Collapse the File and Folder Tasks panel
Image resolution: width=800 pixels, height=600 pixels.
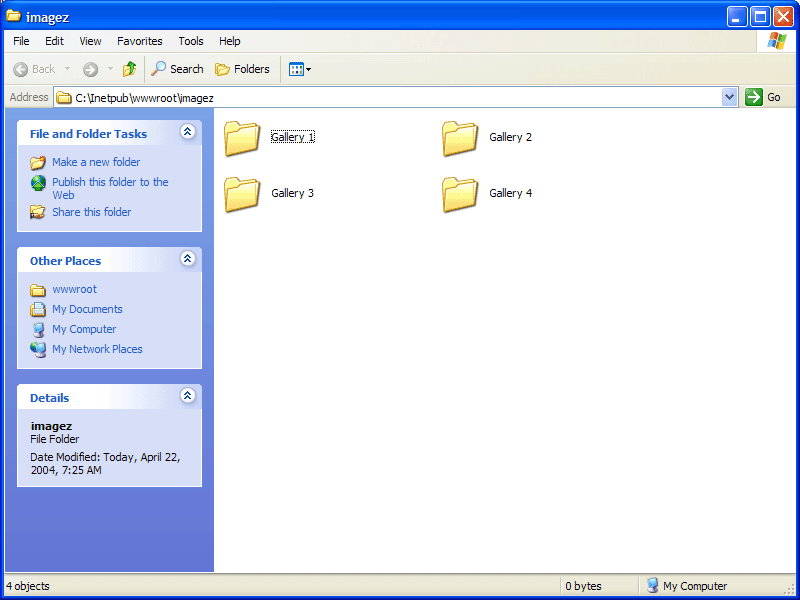(187, 132)
